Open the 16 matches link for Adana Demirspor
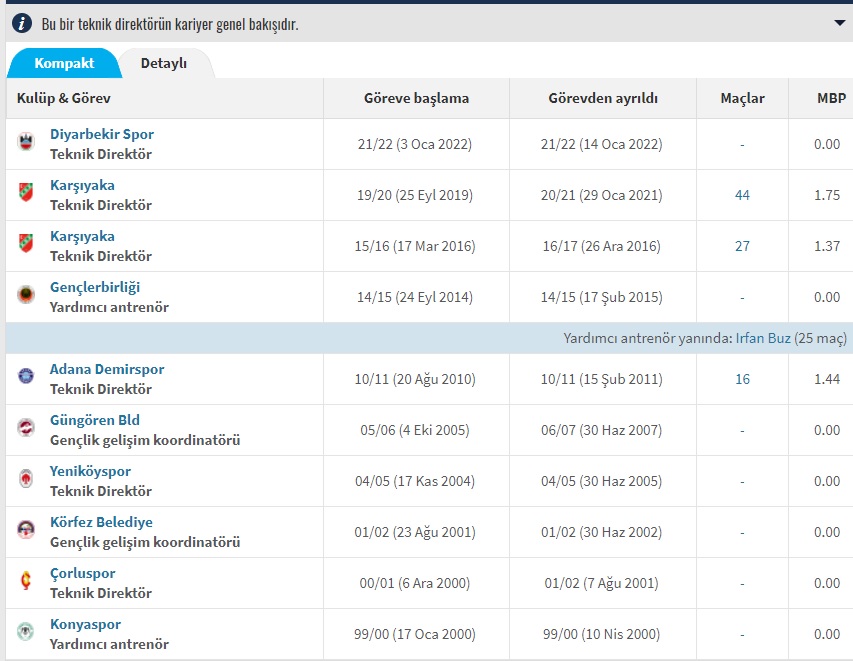 point(742,379)
